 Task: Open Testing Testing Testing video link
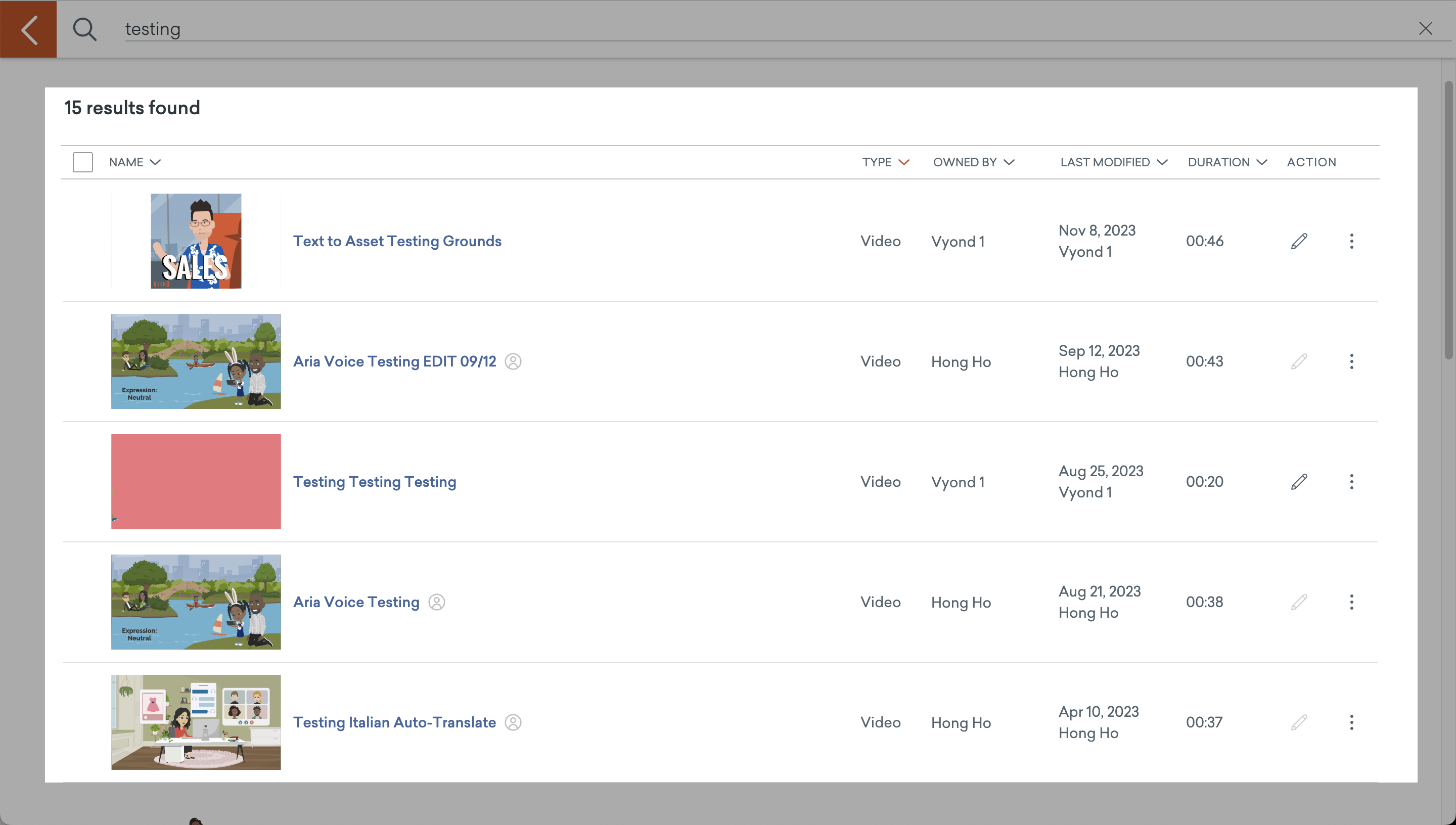pos(375,482)
